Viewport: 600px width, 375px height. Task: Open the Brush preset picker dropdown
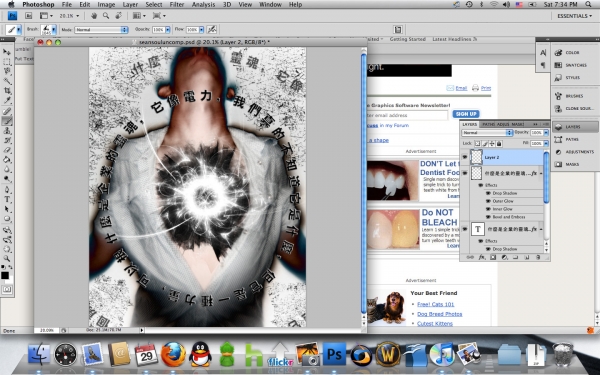tap(54, 29)
